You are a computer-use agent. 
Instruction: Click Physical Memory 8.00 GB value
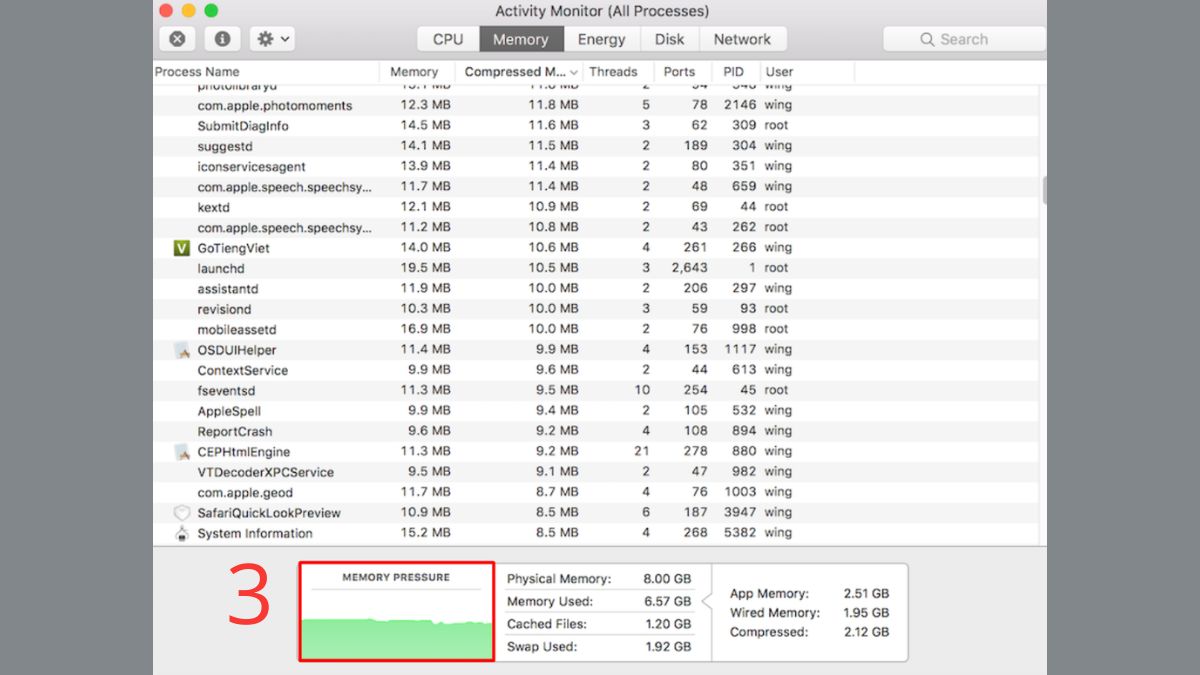coord(667,579)
